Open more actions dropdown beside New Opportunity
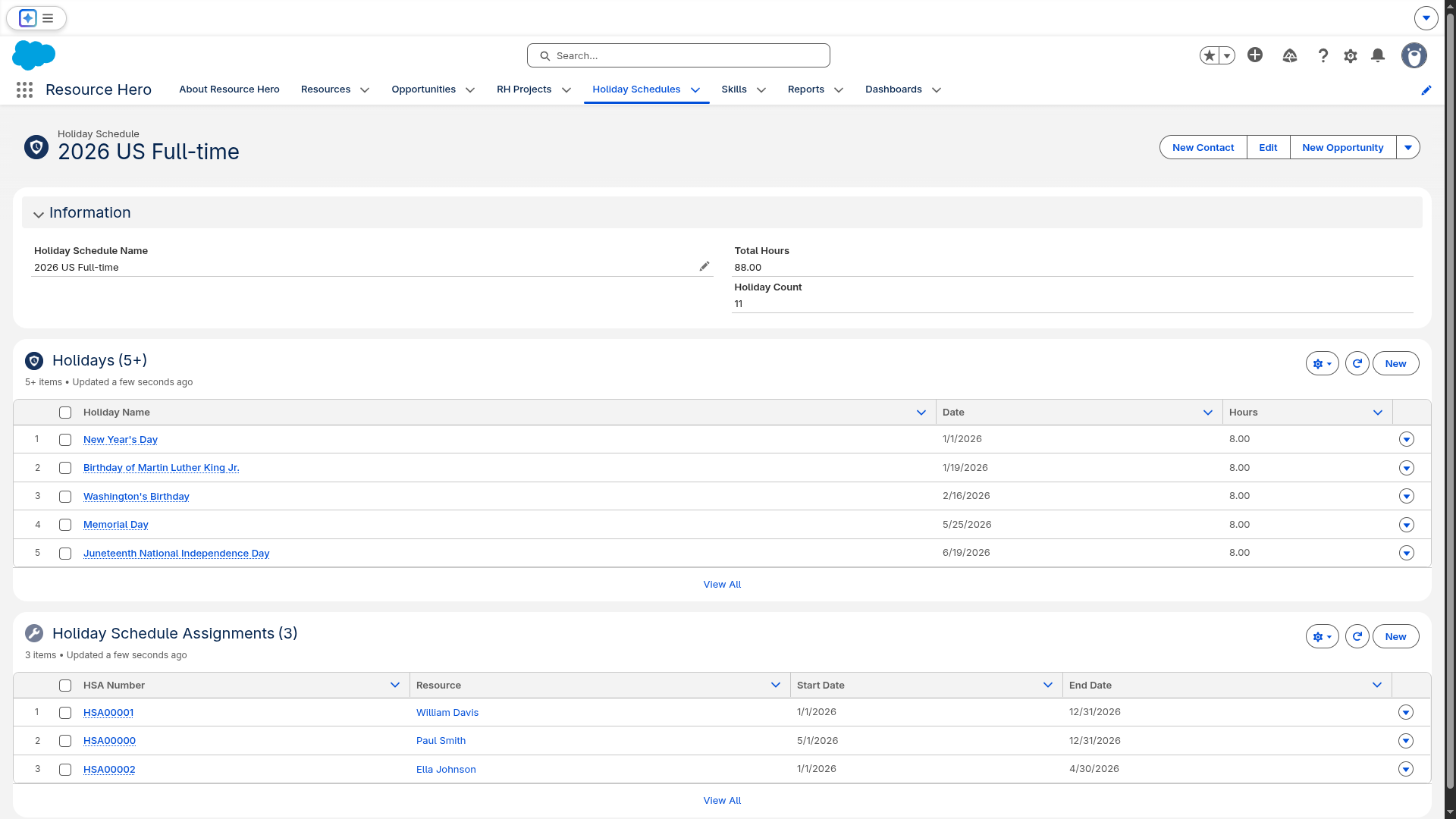Screen dimensions: 1456x819 click(1408, 147)
